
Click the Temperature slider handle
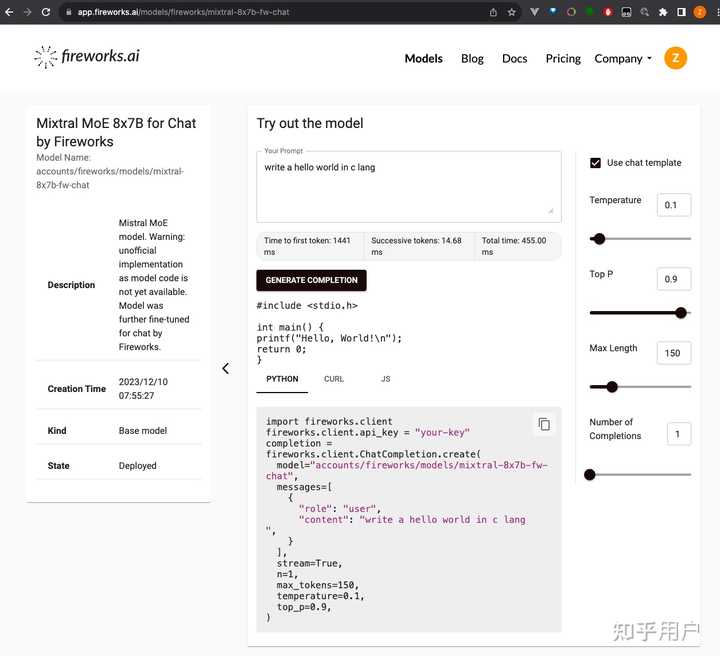click(599, 239)
